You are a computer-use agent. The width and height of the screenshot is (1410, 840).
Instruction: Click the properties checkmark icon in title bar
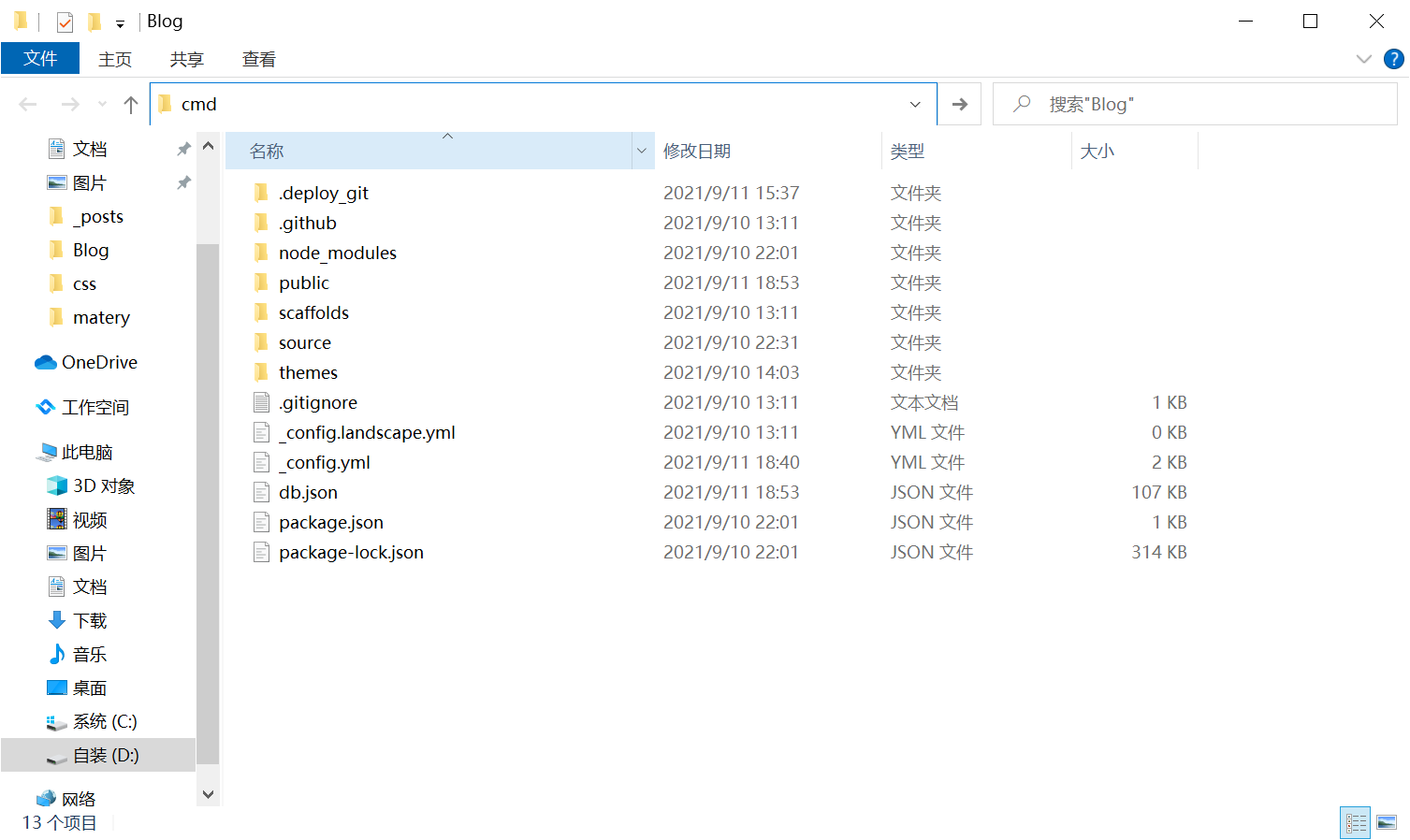pos(65,22)
